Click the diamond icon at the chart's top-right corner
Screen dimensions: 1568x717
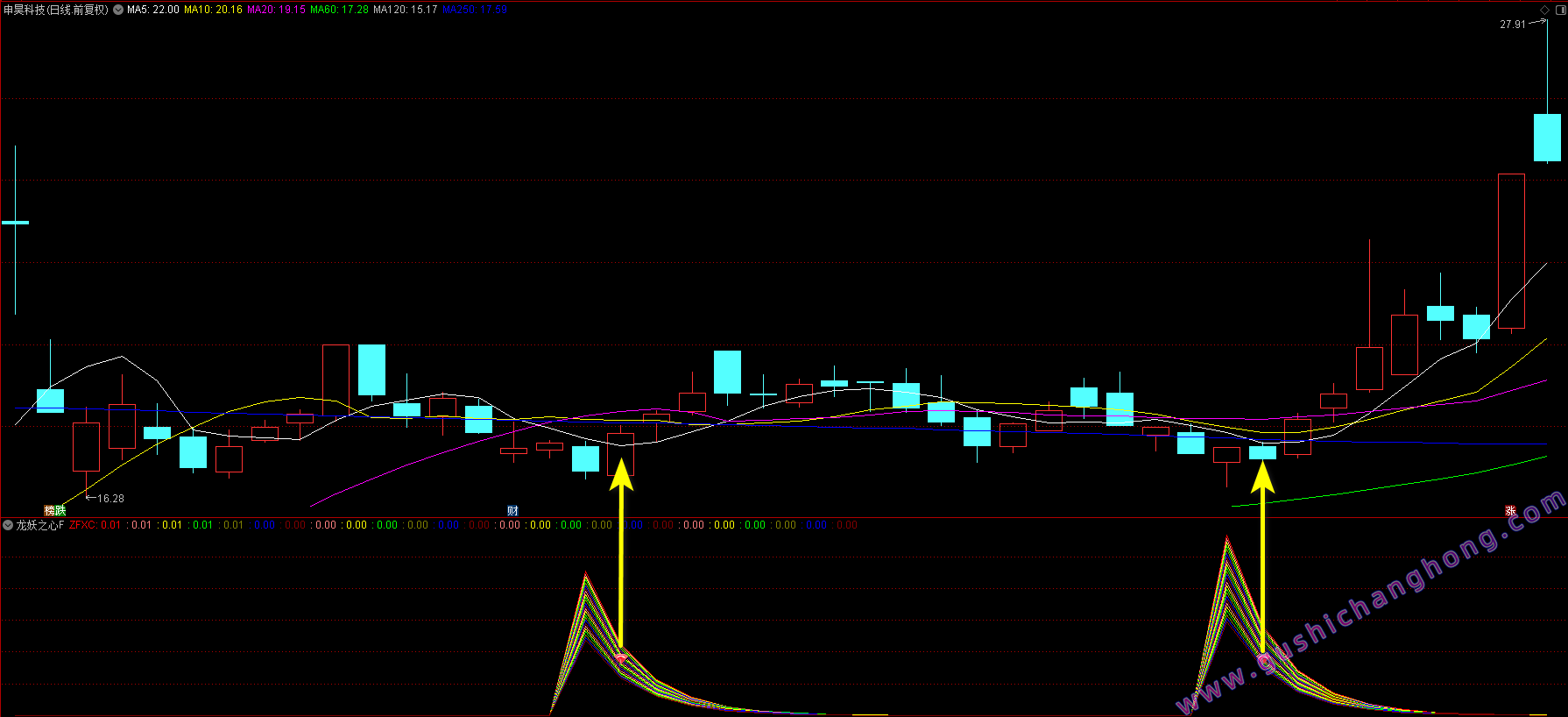[x=1544, y=10]
